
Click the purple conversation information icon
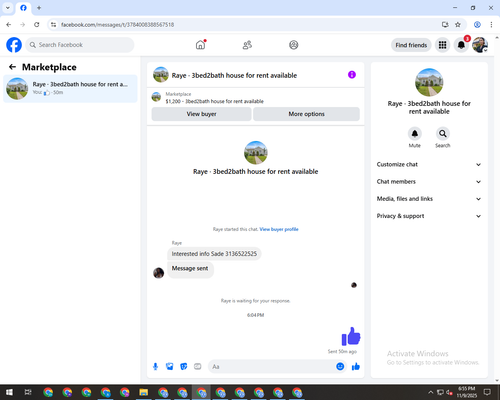click(x=352, y=75)
